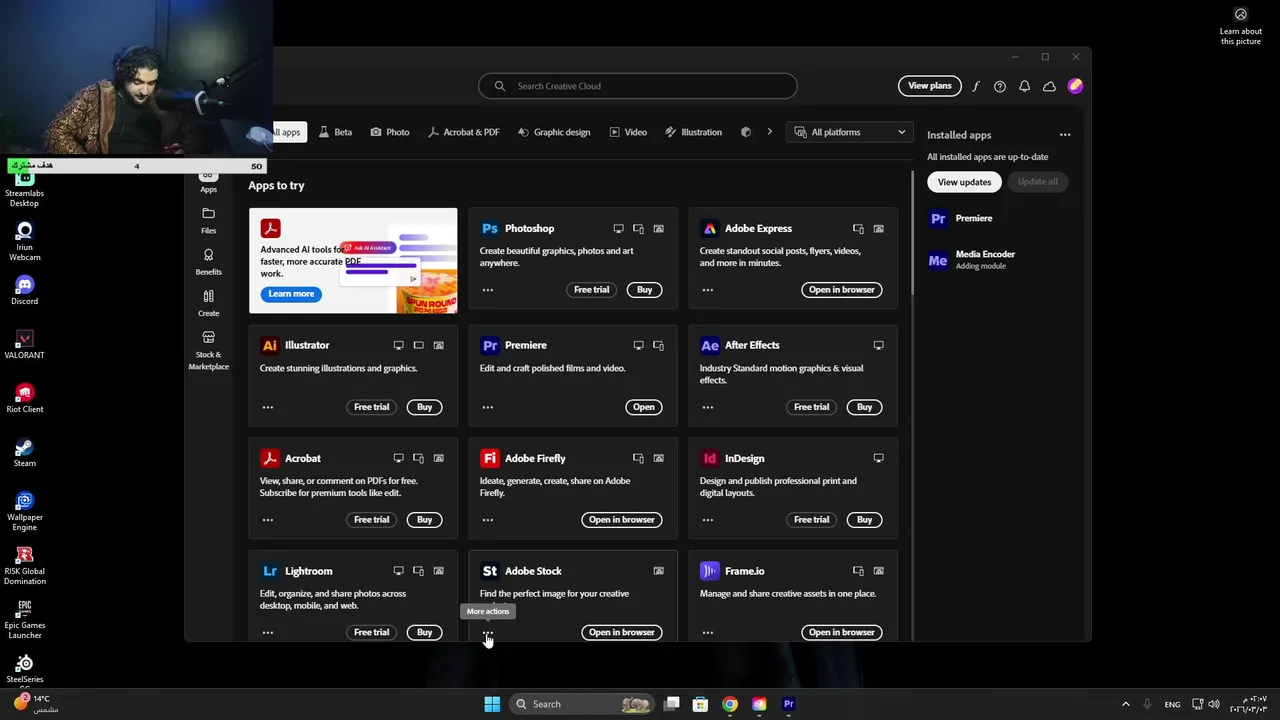Open the Create sidebar section

click(x=208, y=303)
